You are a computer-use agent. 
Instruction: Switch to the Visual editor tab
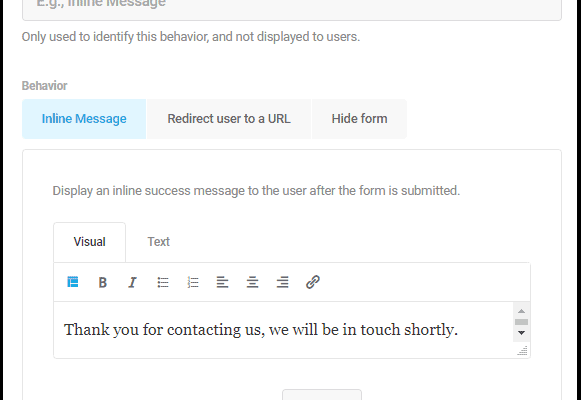[90, 242]
